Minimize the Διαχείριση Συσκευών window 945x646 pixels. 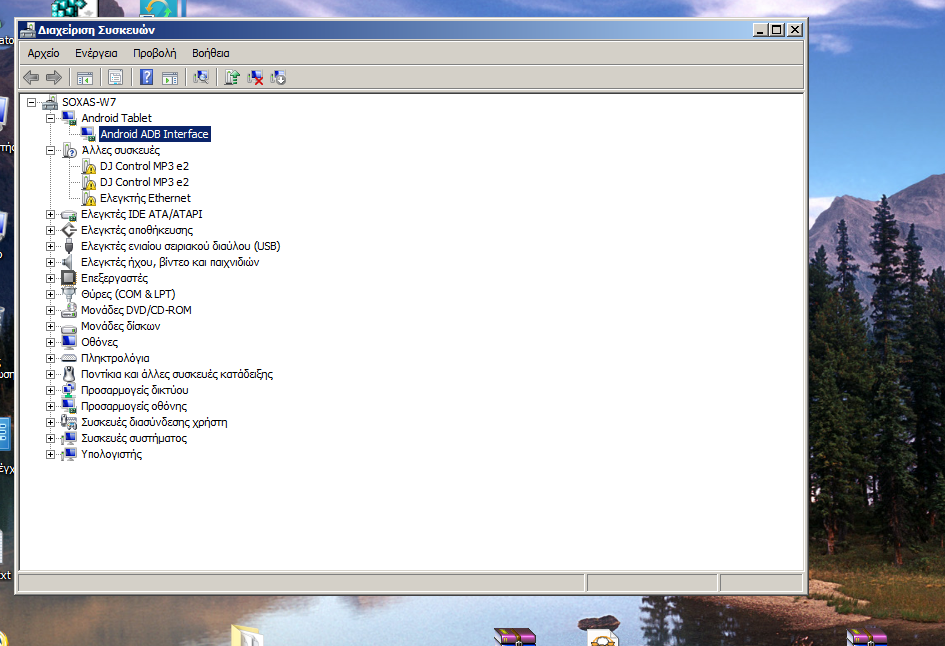(x=761, y=30)
